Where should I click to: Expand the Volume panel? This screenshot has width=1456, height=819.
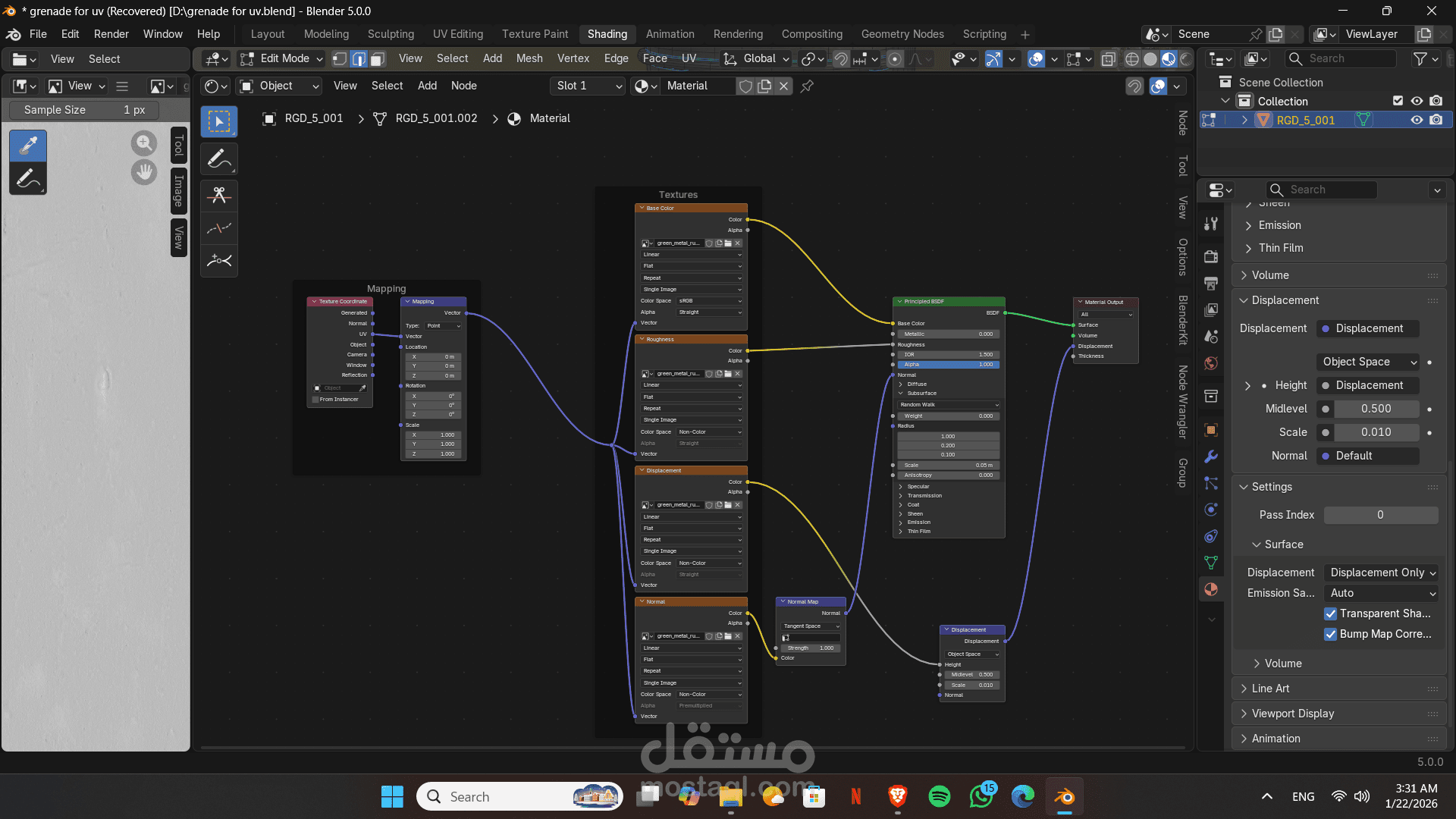point(1270,275)
